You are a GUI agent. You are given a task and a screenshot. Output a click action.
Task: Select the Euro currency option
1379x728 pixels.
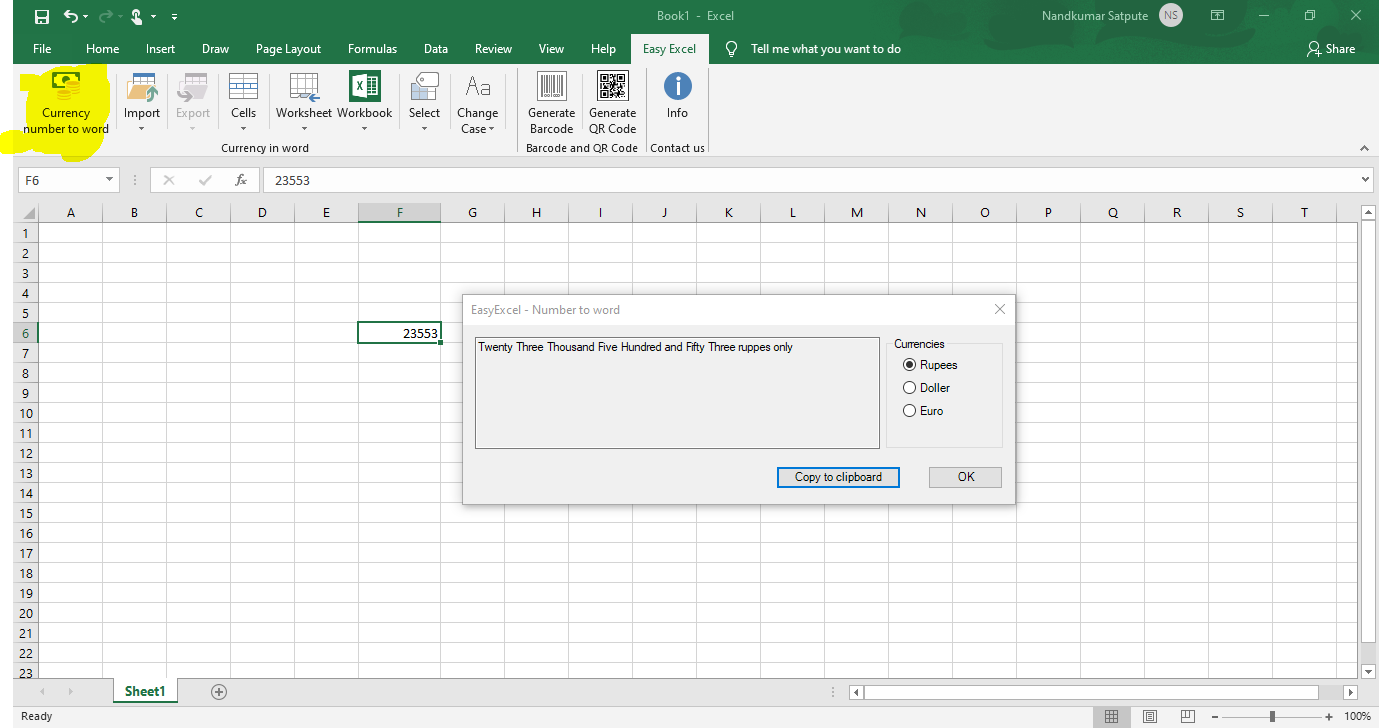[909, 410]
